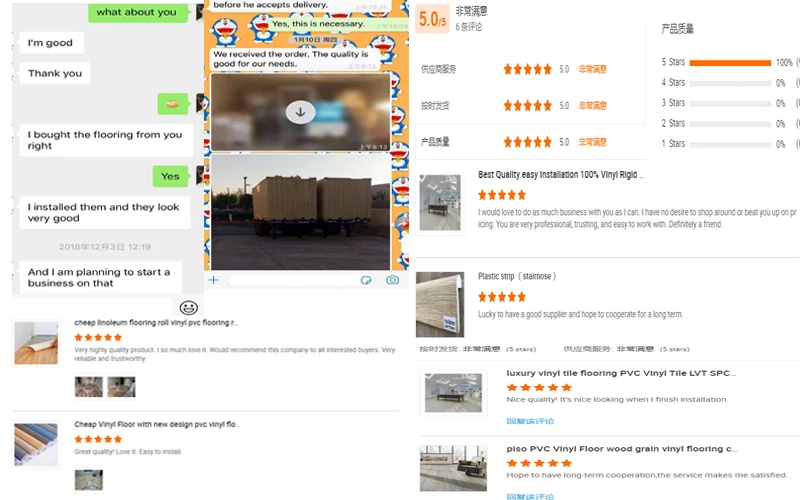Click the handshake emoji message bubble
Screen dimensions: 800x500
pos(173,104)
